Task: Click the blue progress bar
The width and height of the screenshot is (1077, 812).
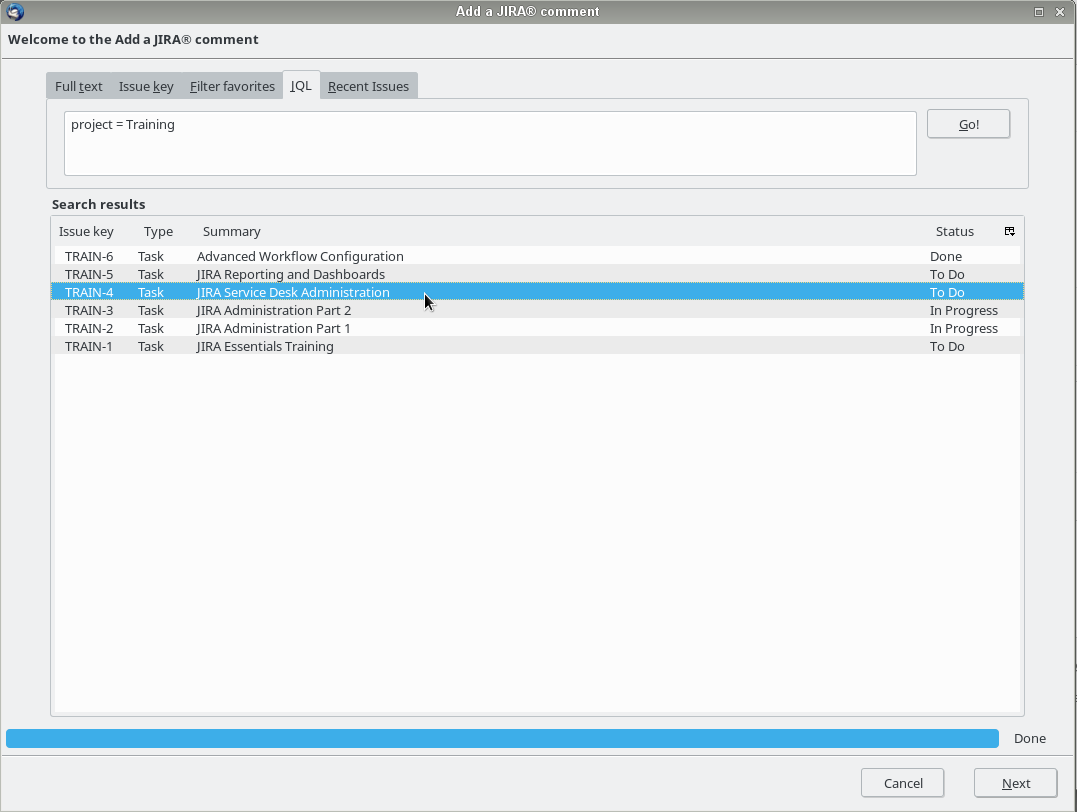Action: [x=502, y=738]
